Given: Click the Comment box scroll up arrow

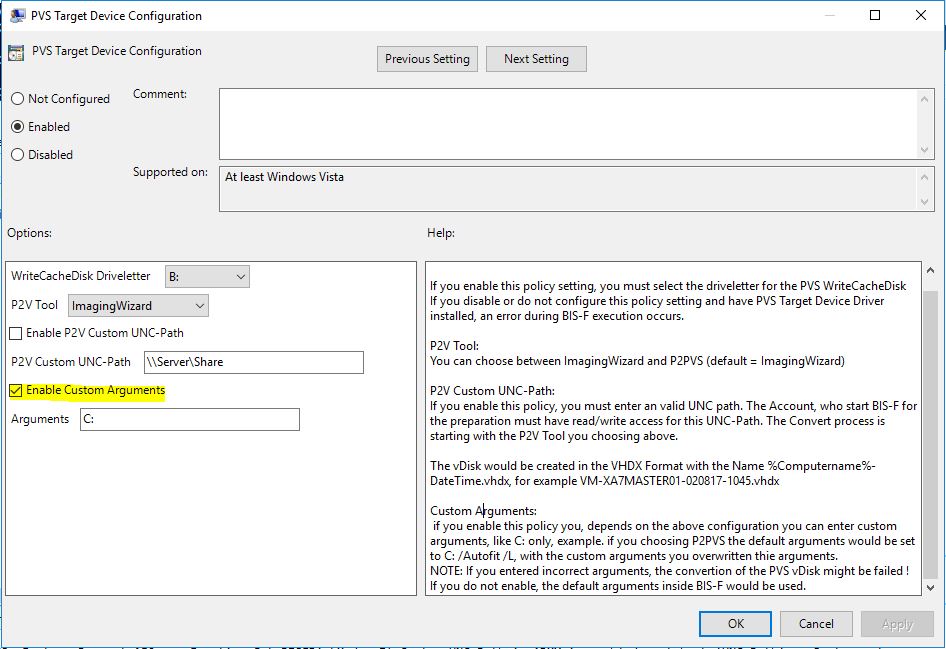Looking at the screenshot, I should [x=924, y=98].
